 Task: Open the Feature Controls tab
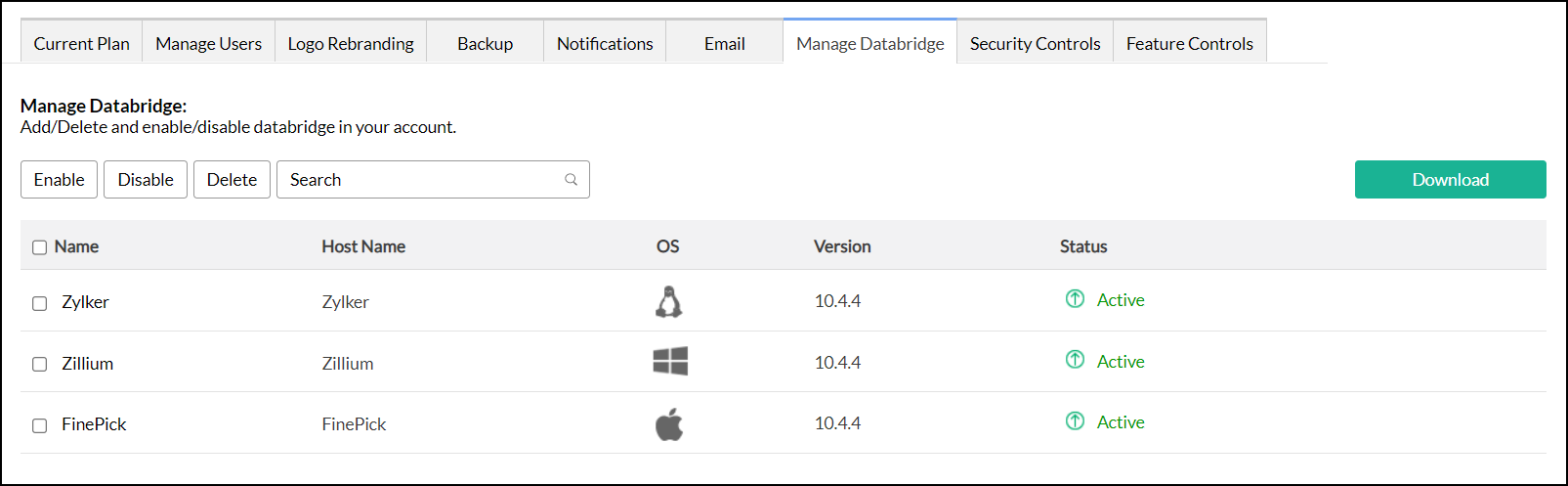pyautogui.click(x=1189, y=44)
